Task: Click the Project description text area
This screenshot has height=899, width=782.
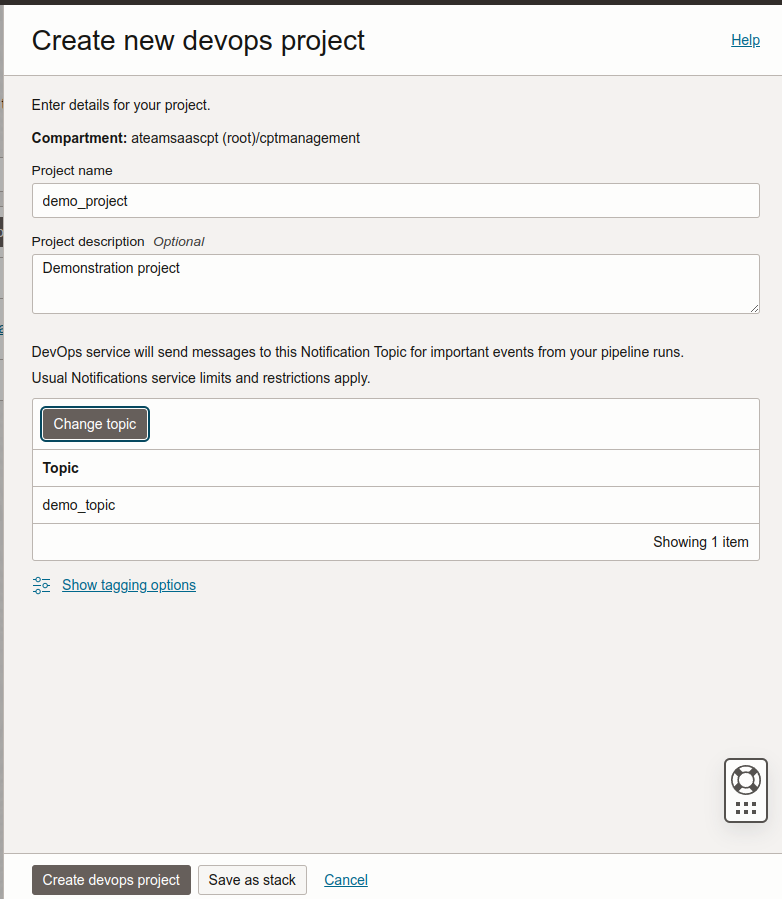Action: pyautogui.click(x=395, y=284)
